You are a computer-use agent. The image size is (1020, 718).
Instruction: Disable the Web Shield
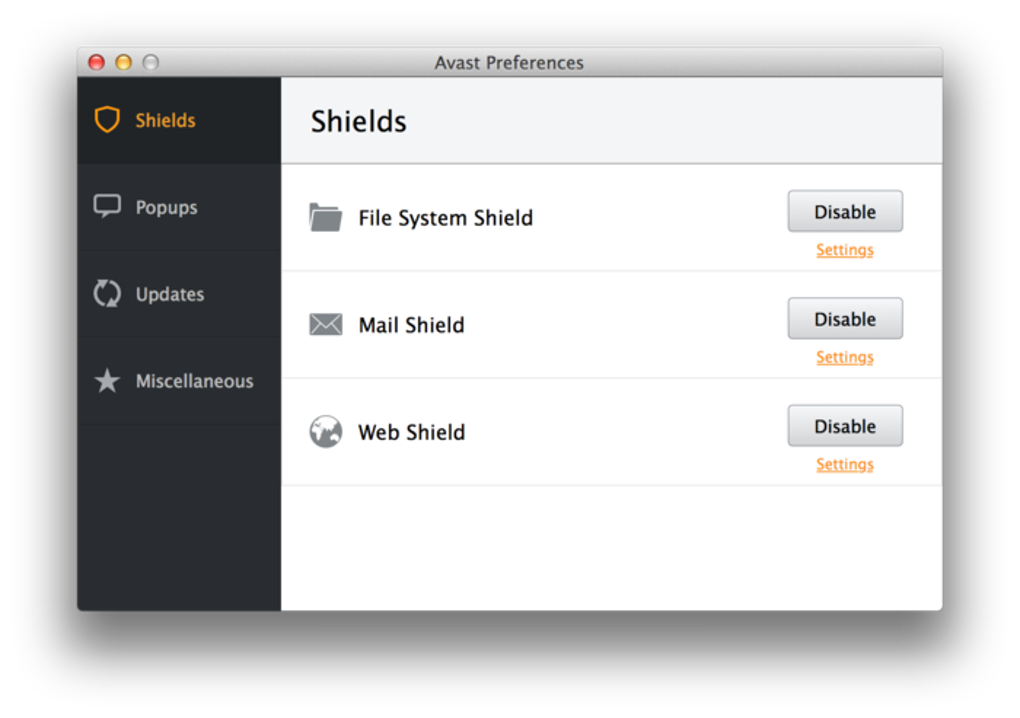(x=845, y=426)
